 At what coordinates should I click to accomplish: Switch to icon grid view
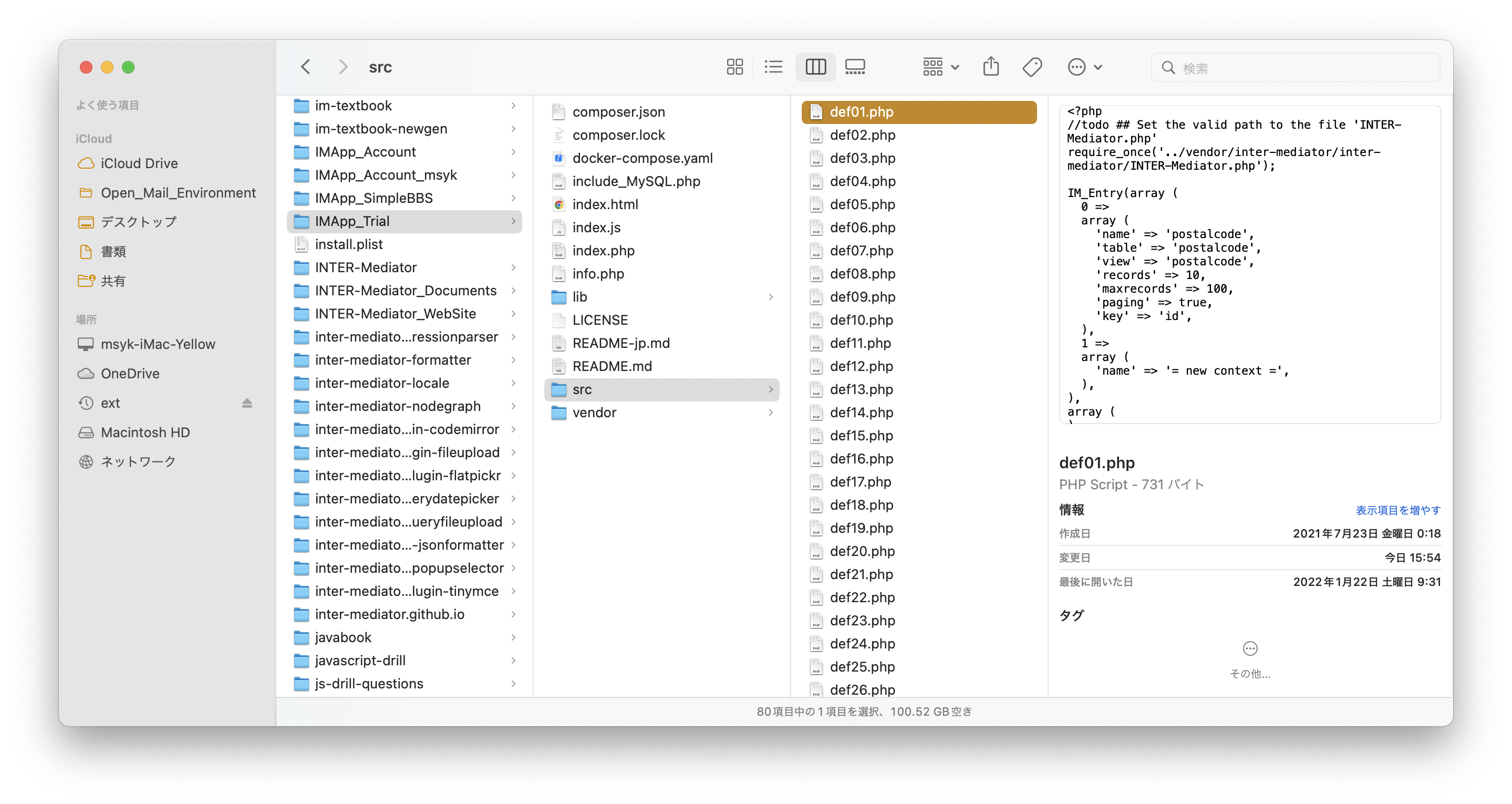click(734, 67)
